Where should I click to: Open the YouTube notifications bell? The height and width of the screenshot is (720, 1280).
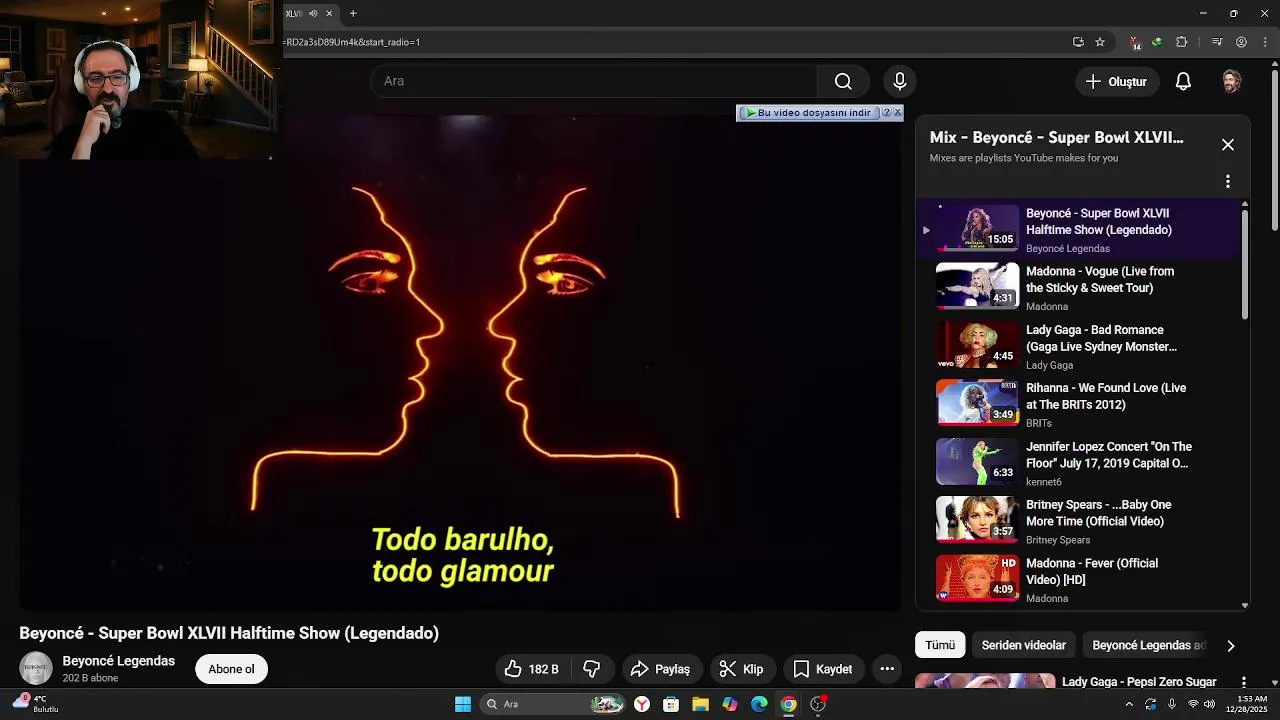(1183, 82)
